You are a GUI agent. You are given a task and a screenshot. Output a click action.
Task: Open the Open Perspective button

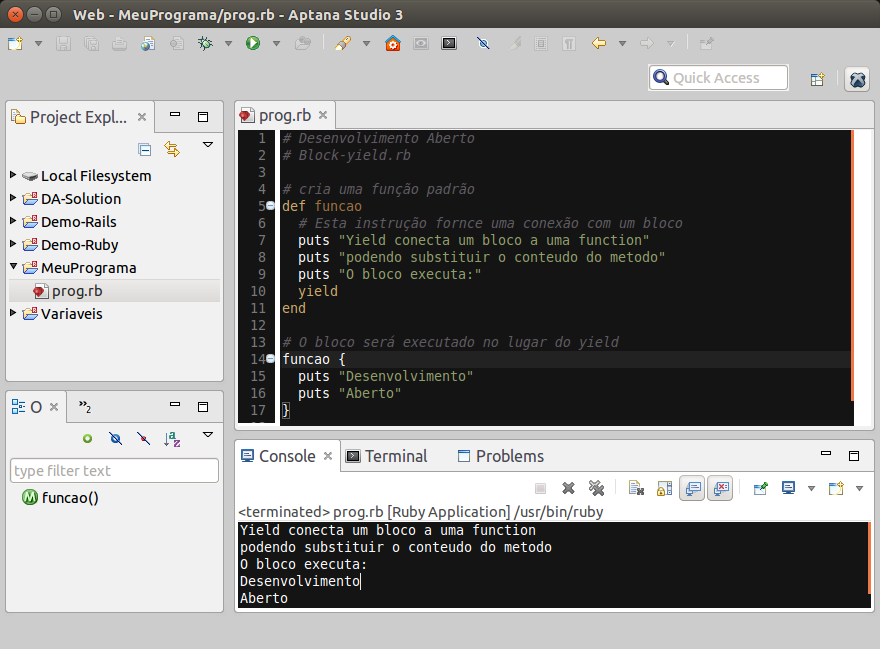817,79
